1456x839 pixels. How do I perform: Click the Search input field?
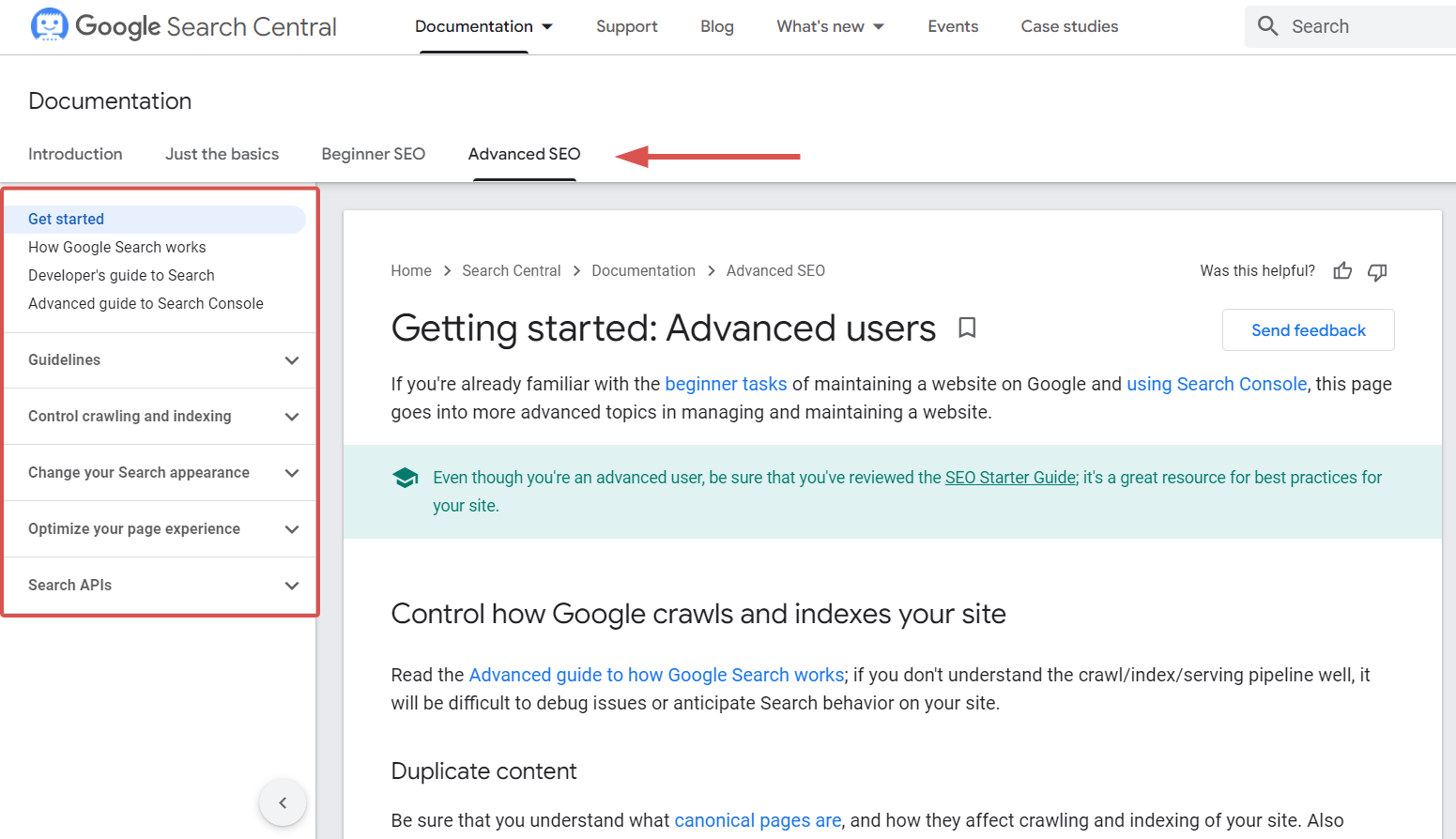1352,26
